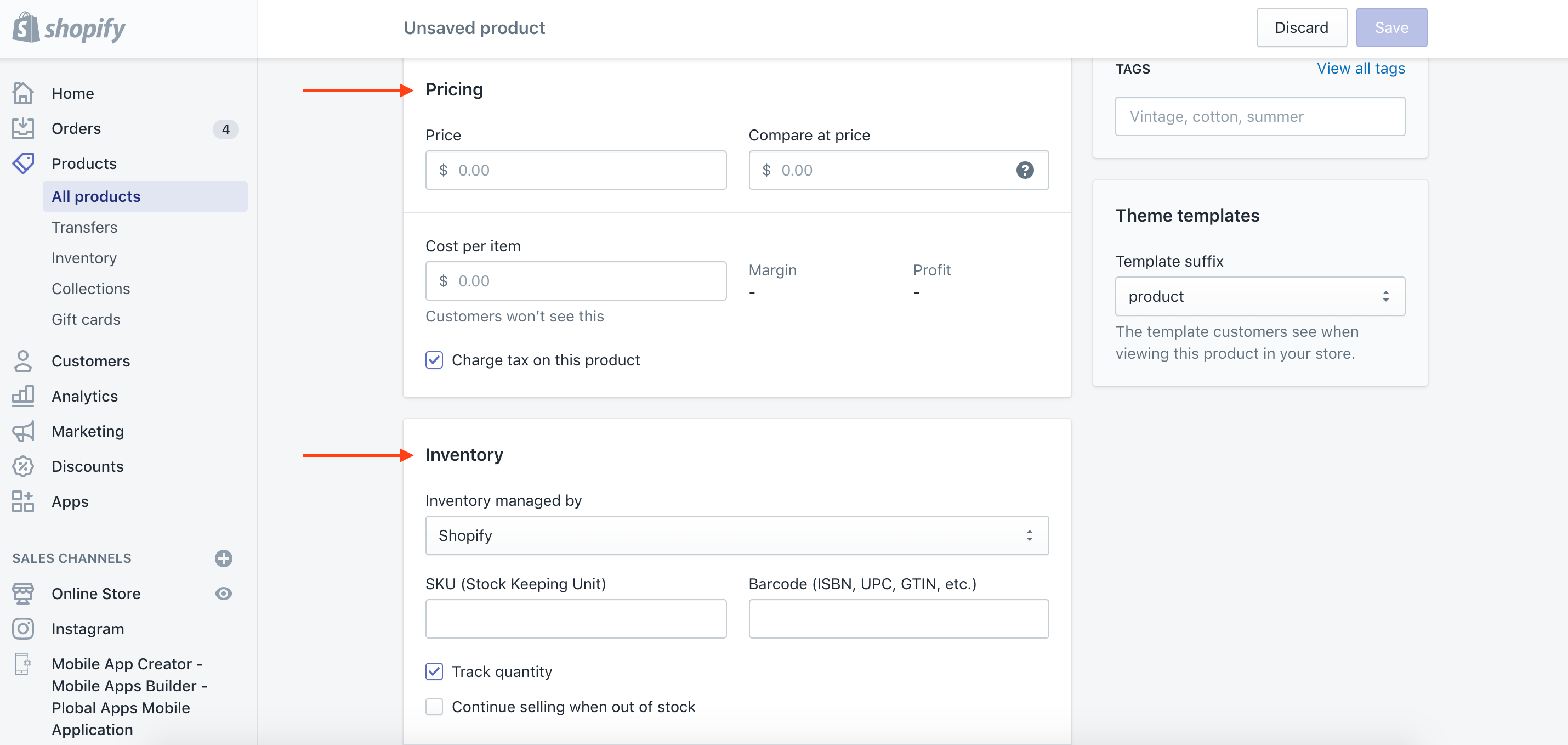This screenshot has width=1568, height=745.
Task: Open the Inventory managed by dropdown
Action: click(x=736, y=536)
